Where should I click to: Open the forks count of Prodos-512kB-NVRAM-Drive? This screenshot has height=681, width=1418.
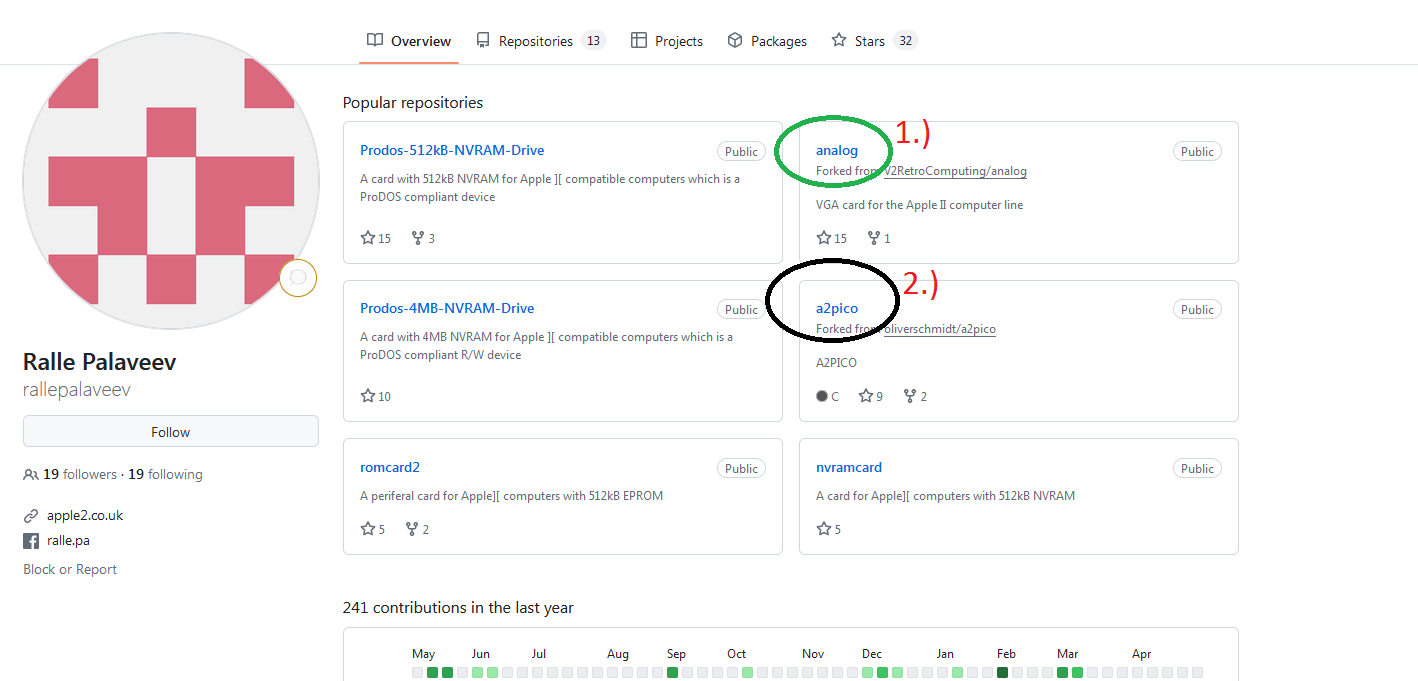pos(423,238)
